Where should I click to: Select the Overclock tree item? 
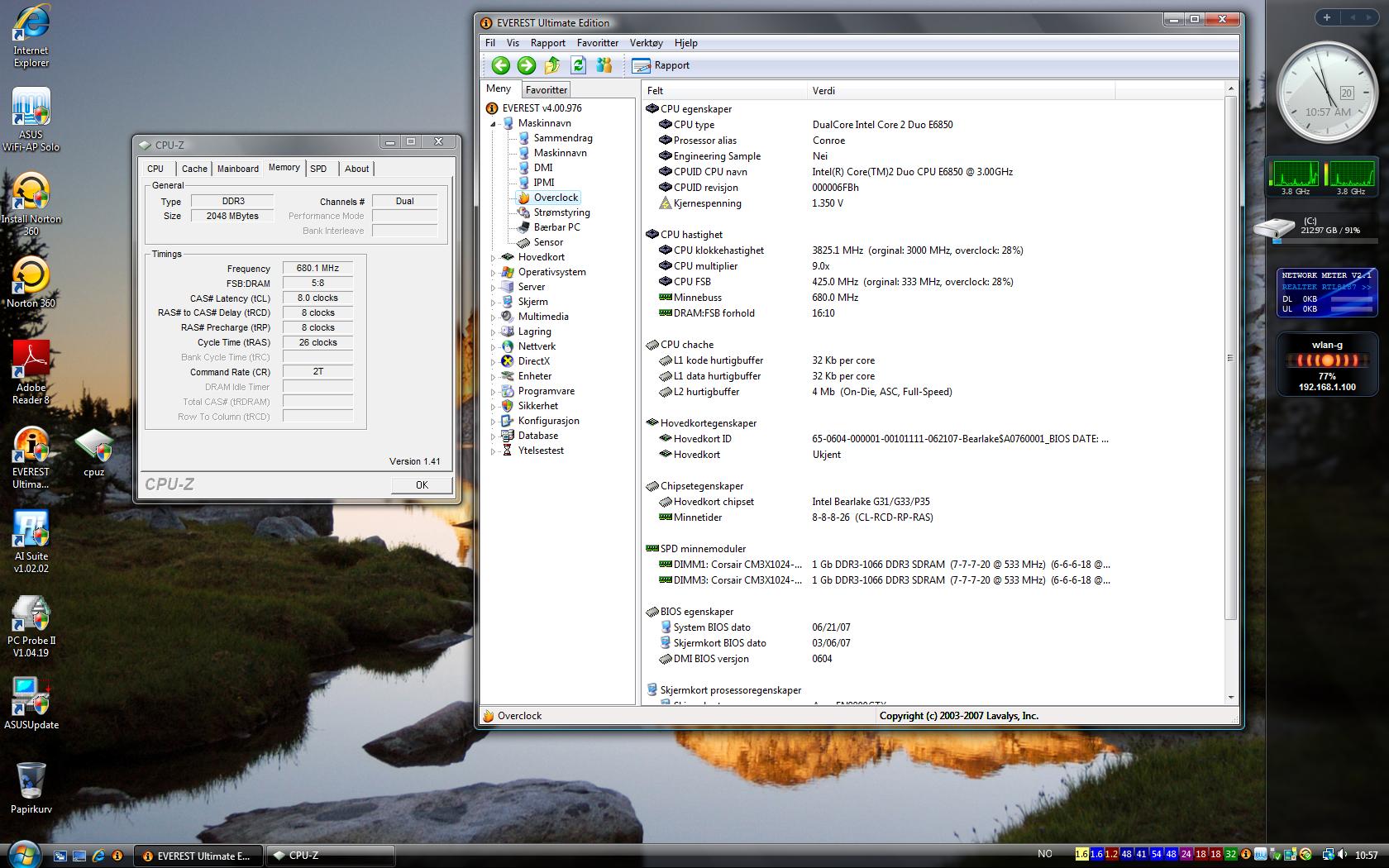click(x=556, y=198)
